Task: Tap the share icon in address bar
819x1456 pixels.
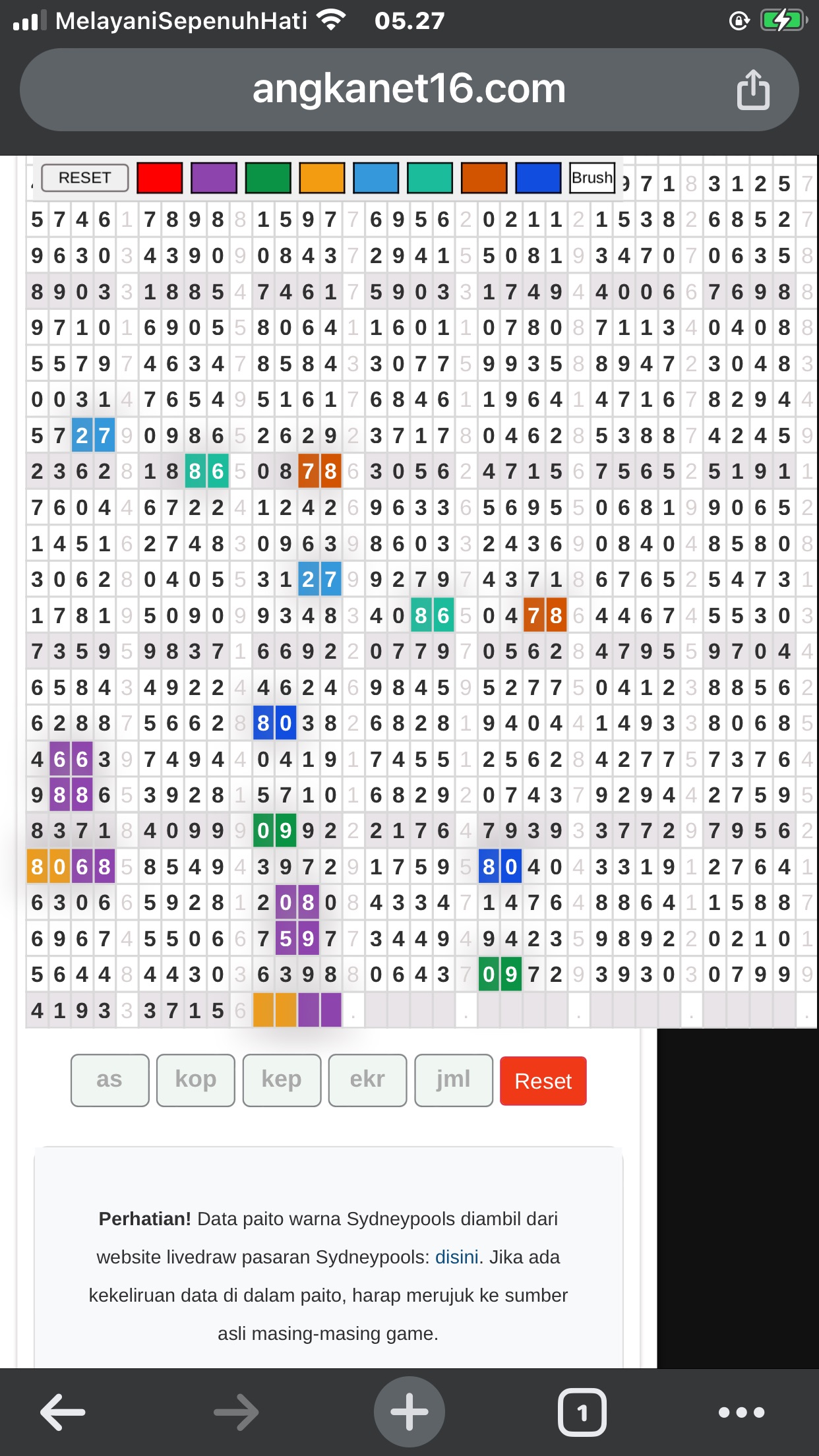Action: (752, 89)
